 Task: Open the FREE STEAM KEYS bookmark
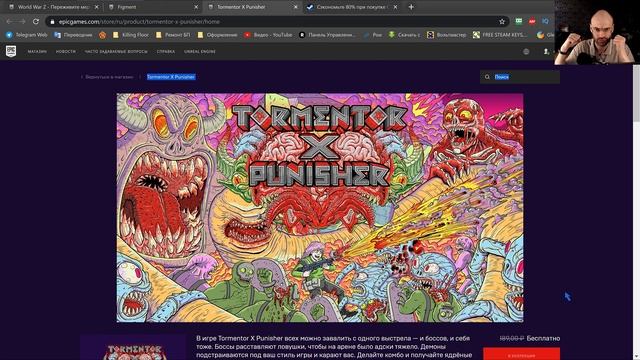[x=500, y=35]
